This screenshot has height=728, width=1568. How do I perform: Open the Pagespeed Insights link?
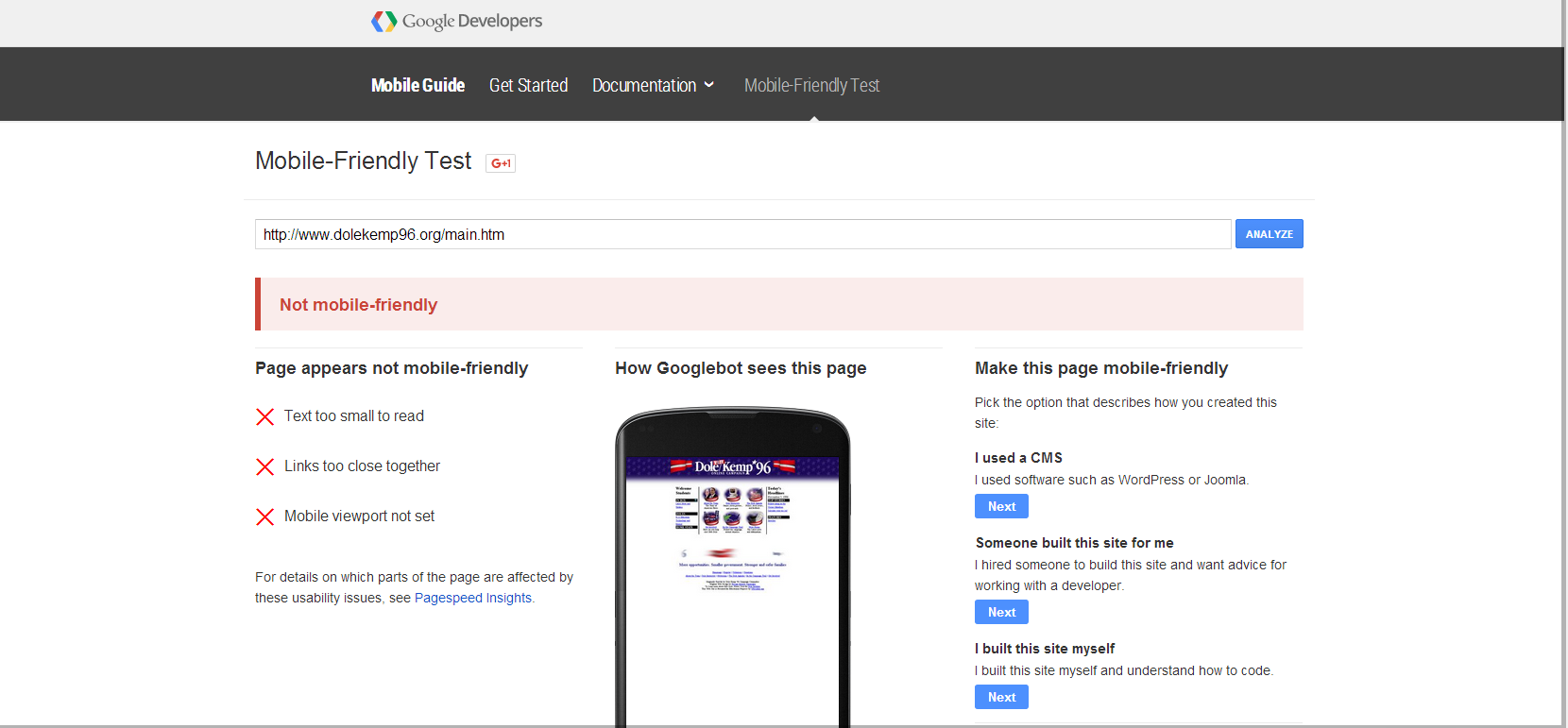(x=473, y=598)
